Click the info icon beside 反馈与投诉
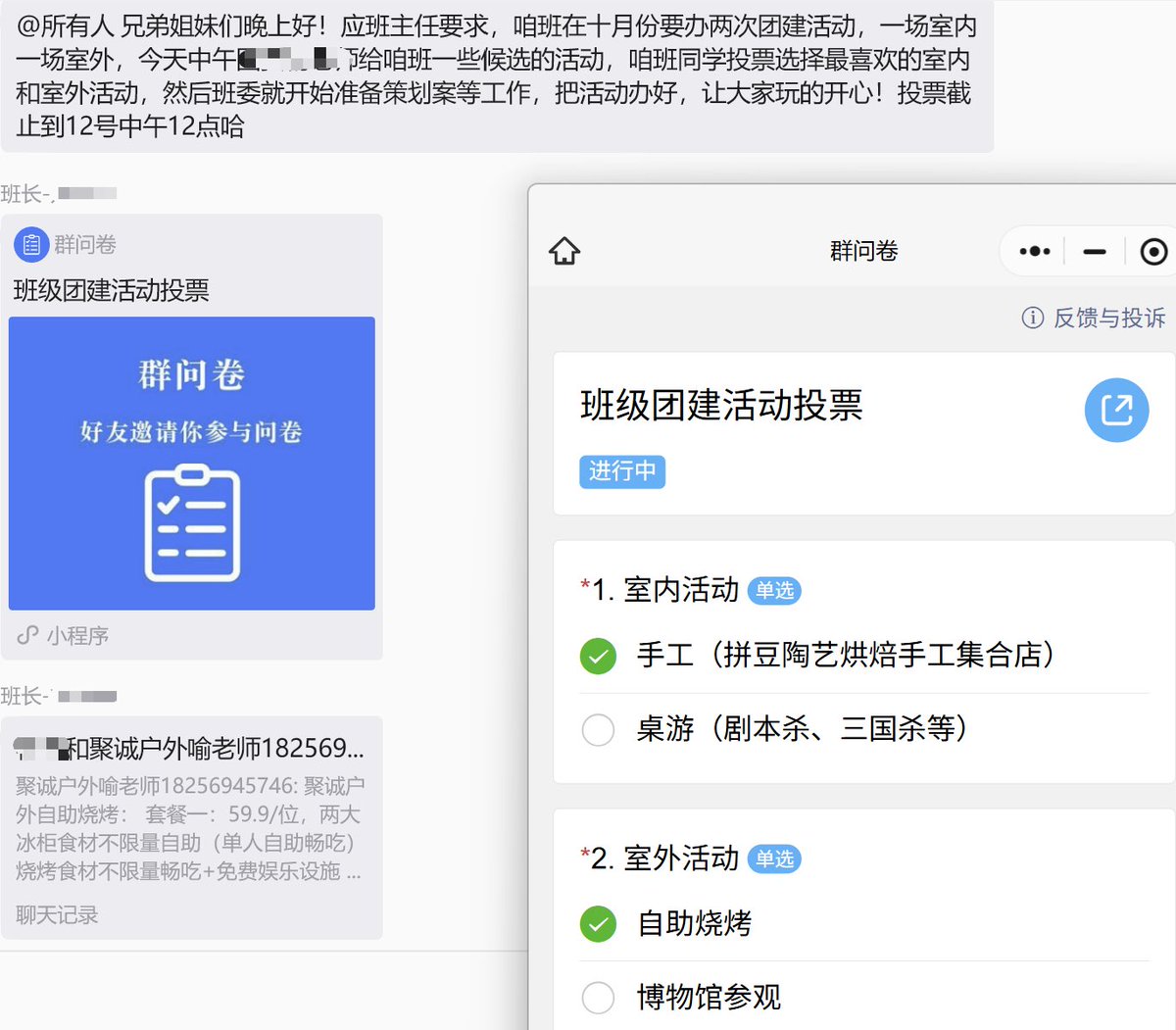The width and height of the screenshot is (1176, 1030). coord(1032,318)
